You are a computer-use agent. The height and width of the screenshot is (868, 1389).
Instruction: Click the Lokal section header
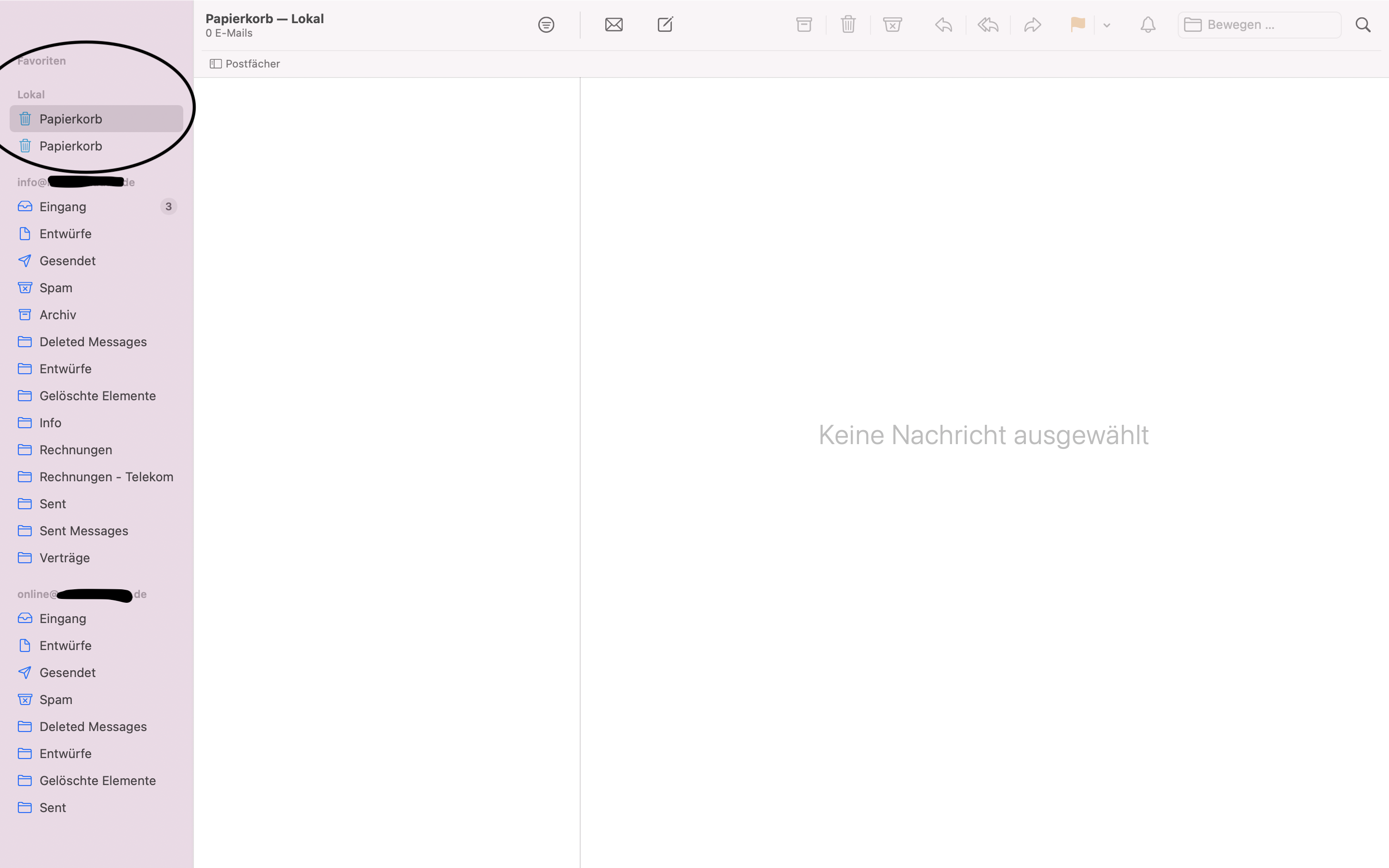pos(31,94)
